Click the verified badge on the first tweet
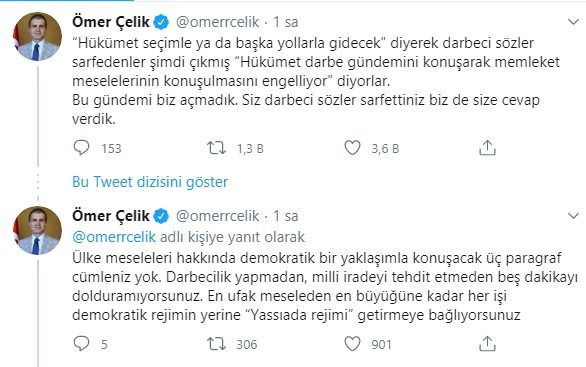Screen dimensions: 586x367 pos(161,22)
